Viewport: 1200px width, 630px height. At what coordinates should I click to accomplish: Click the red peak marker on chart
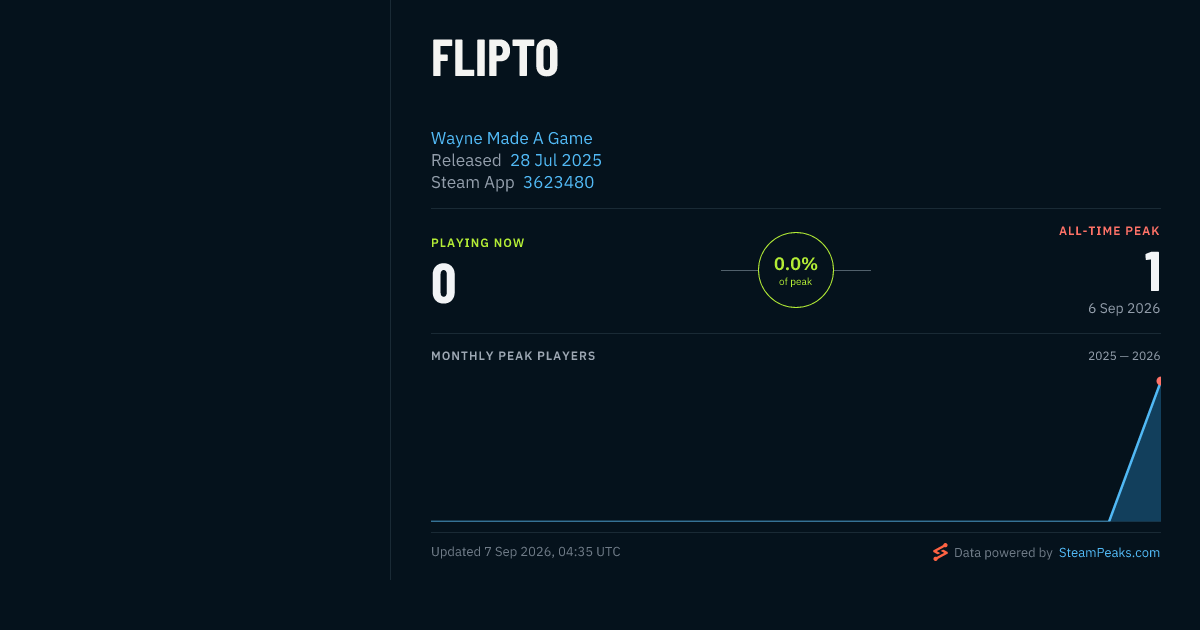1159,381
